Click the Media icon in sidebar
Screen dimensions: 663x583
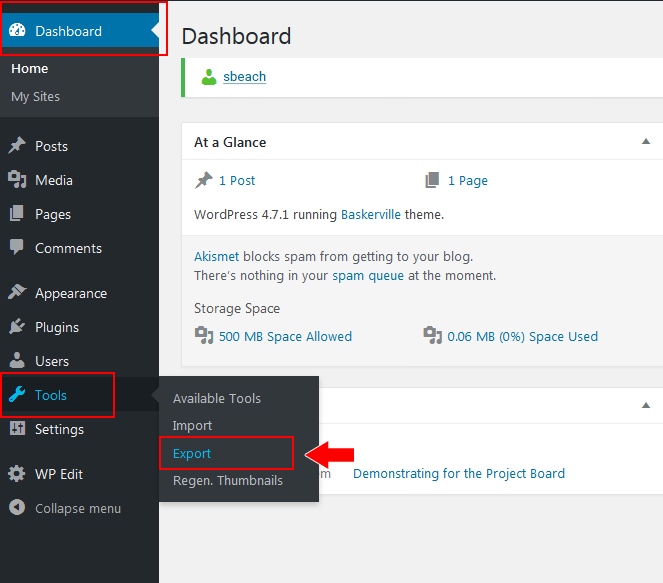[17, 180]
